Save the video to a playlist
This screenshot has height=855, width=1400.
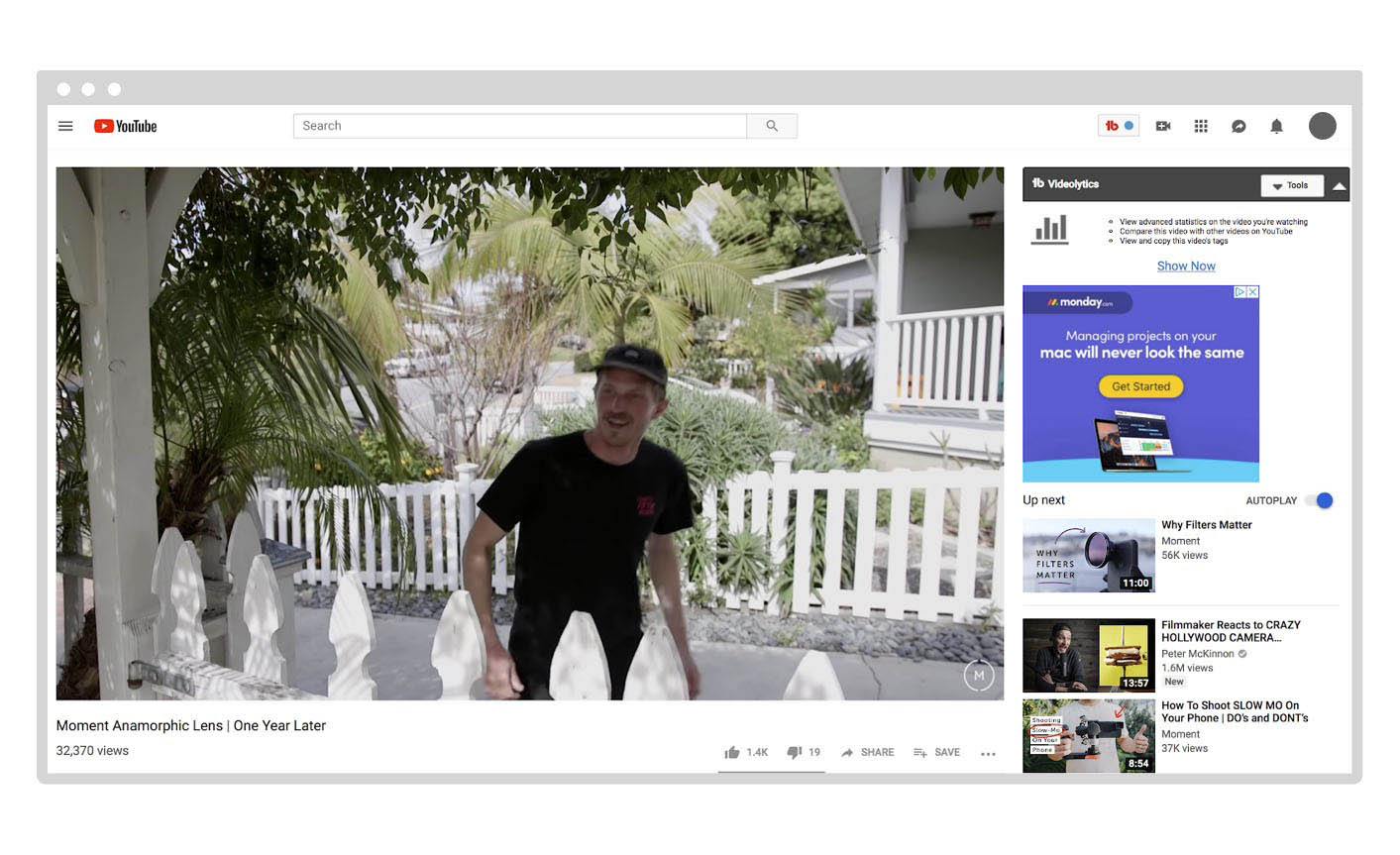click(937, 753)
